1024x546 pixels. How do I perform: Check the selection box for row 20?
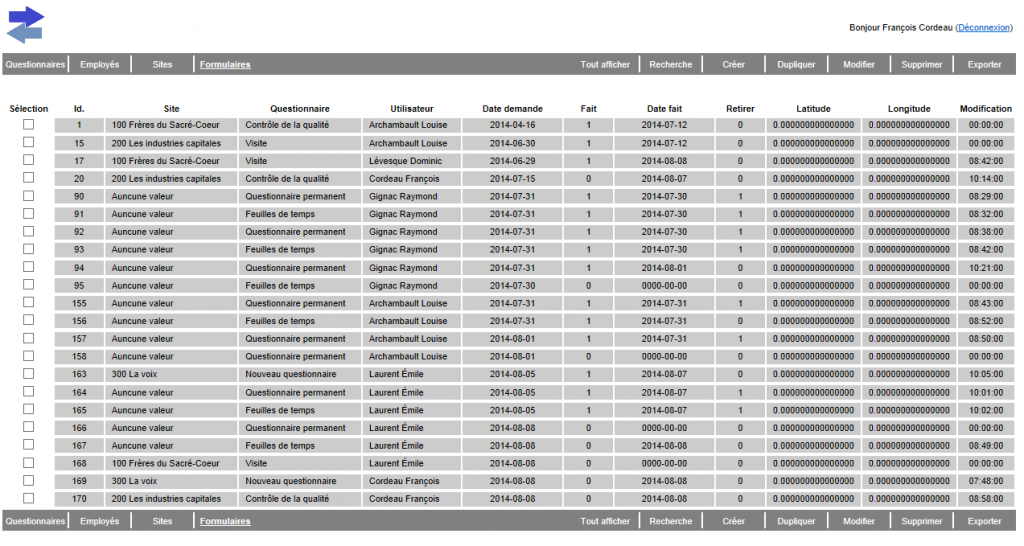point(28,178)
